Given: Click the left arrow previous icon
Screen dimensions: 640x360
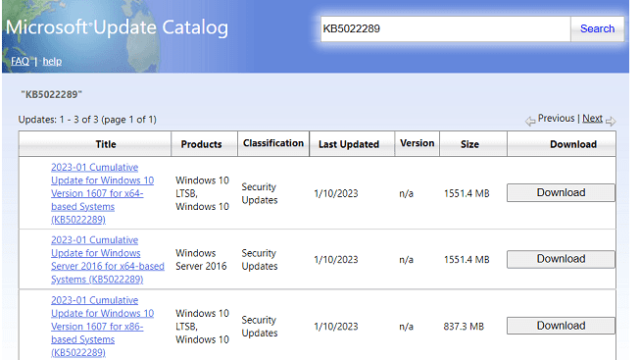Looking at the screenshot, I should point(530,121).
